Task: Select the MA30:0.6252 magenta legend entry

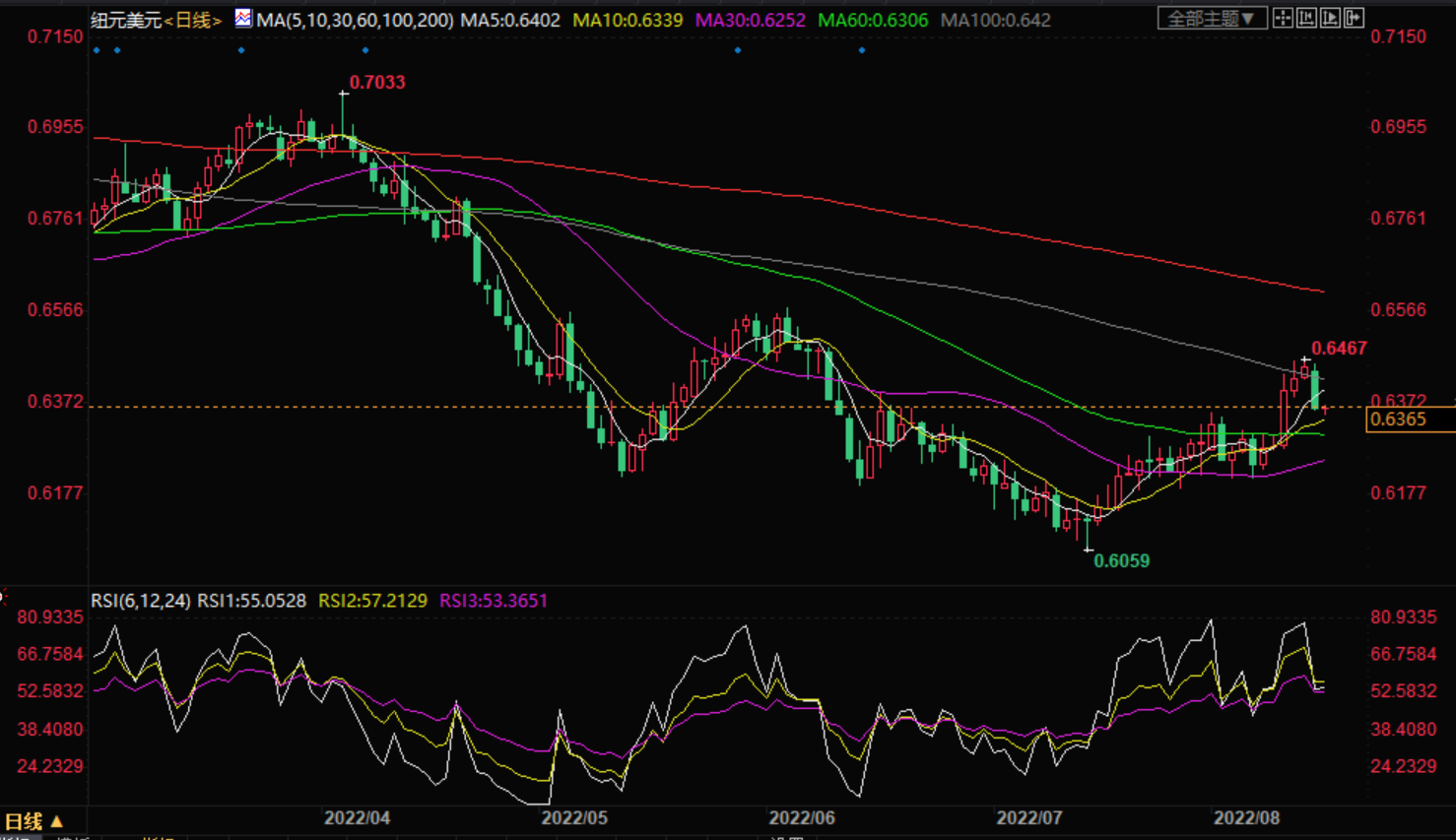Action: click(751, 20)
